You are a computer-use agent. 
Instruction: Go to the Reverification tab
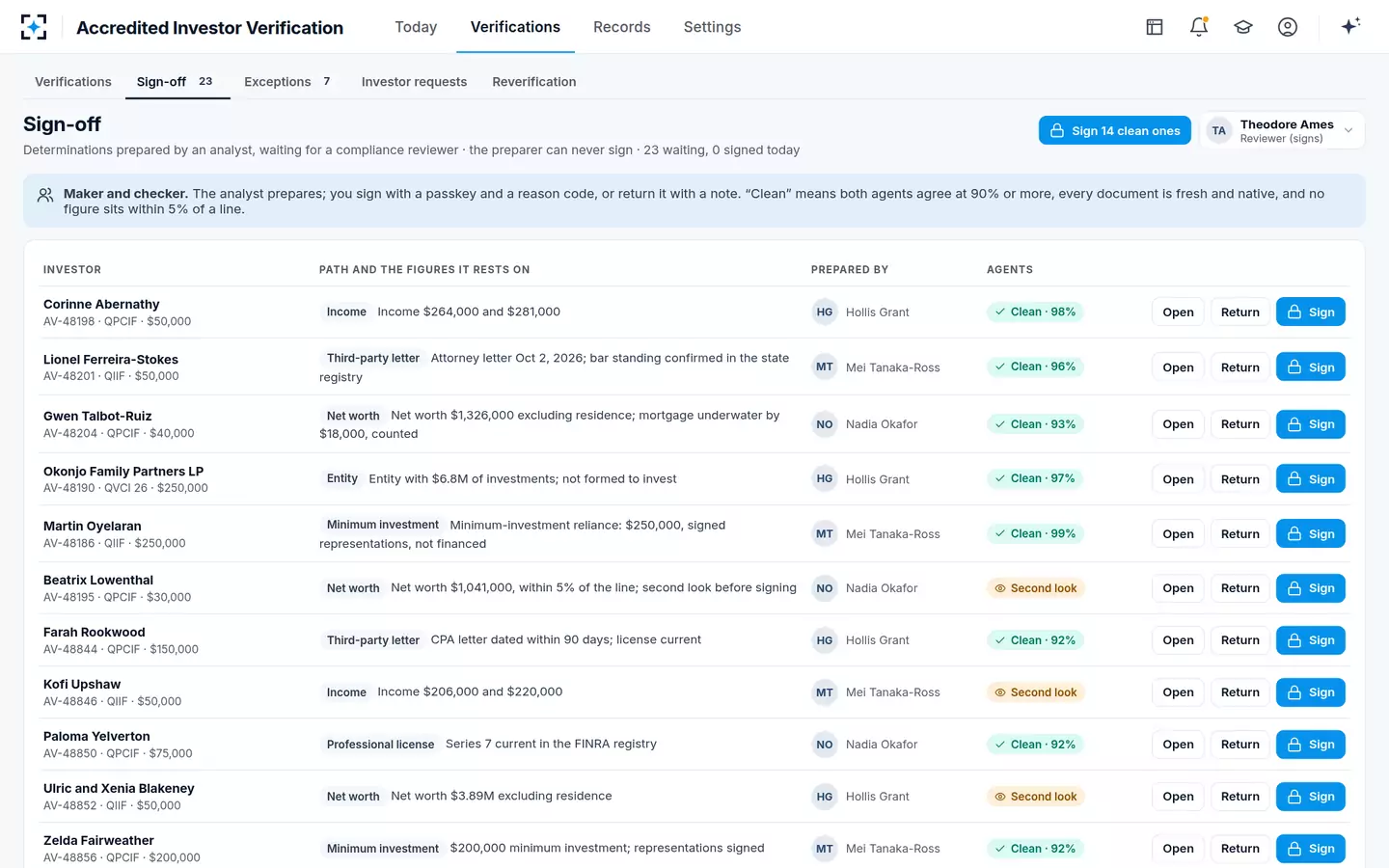[x=534, y=82]
